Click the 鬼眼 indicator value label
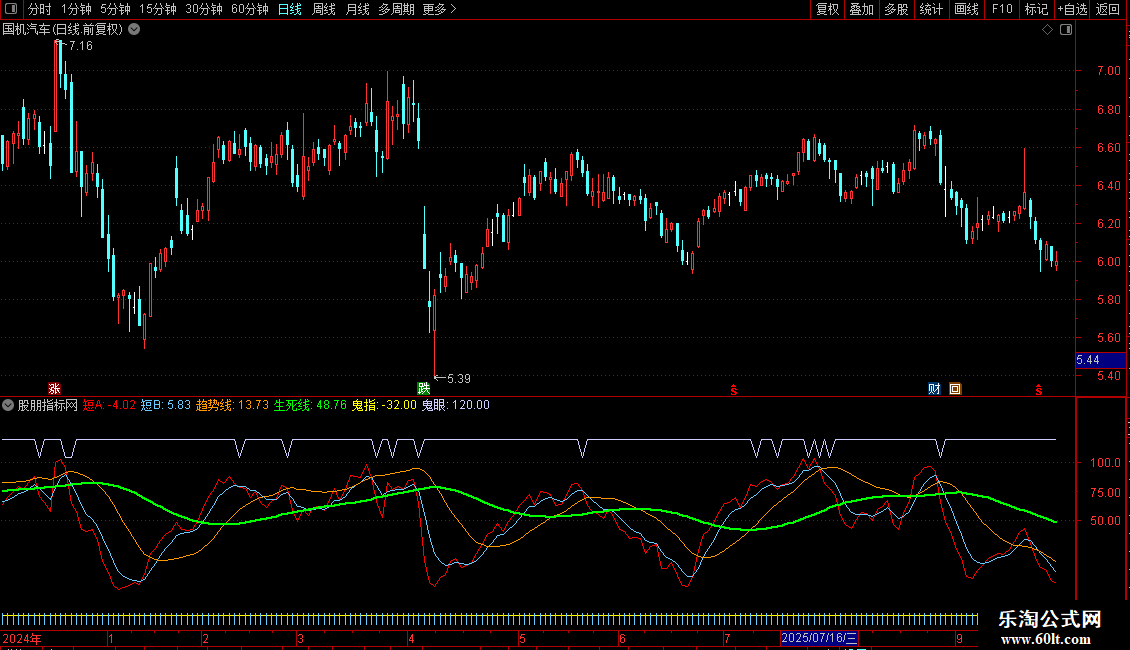1130x650 pixels. [x=455, y=405]
